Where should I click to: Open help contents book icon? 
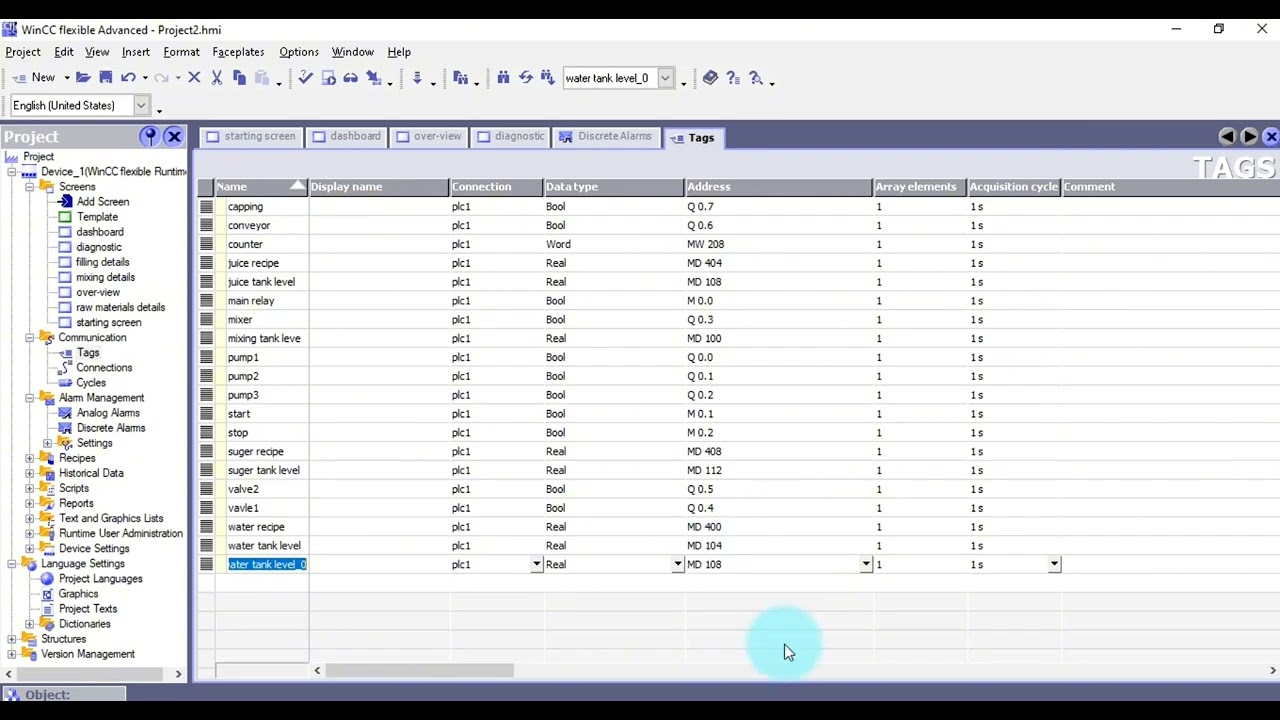(x=710, y=77)
